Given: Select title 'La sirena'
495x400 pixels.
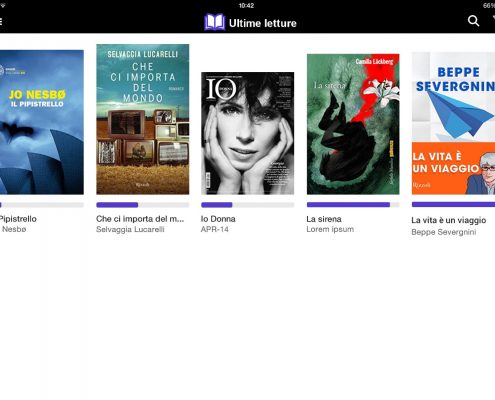Looking at the screenshot, I should [x=324, y=219].
